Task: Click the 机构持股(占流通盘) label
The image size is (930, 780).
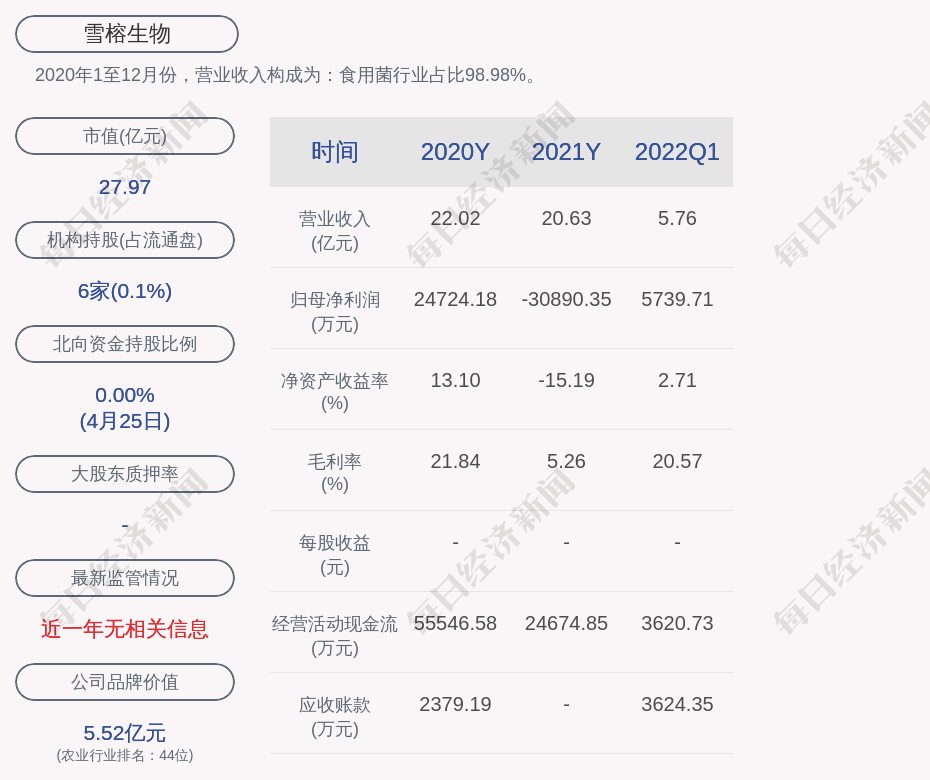Action: tap(125, 240)
